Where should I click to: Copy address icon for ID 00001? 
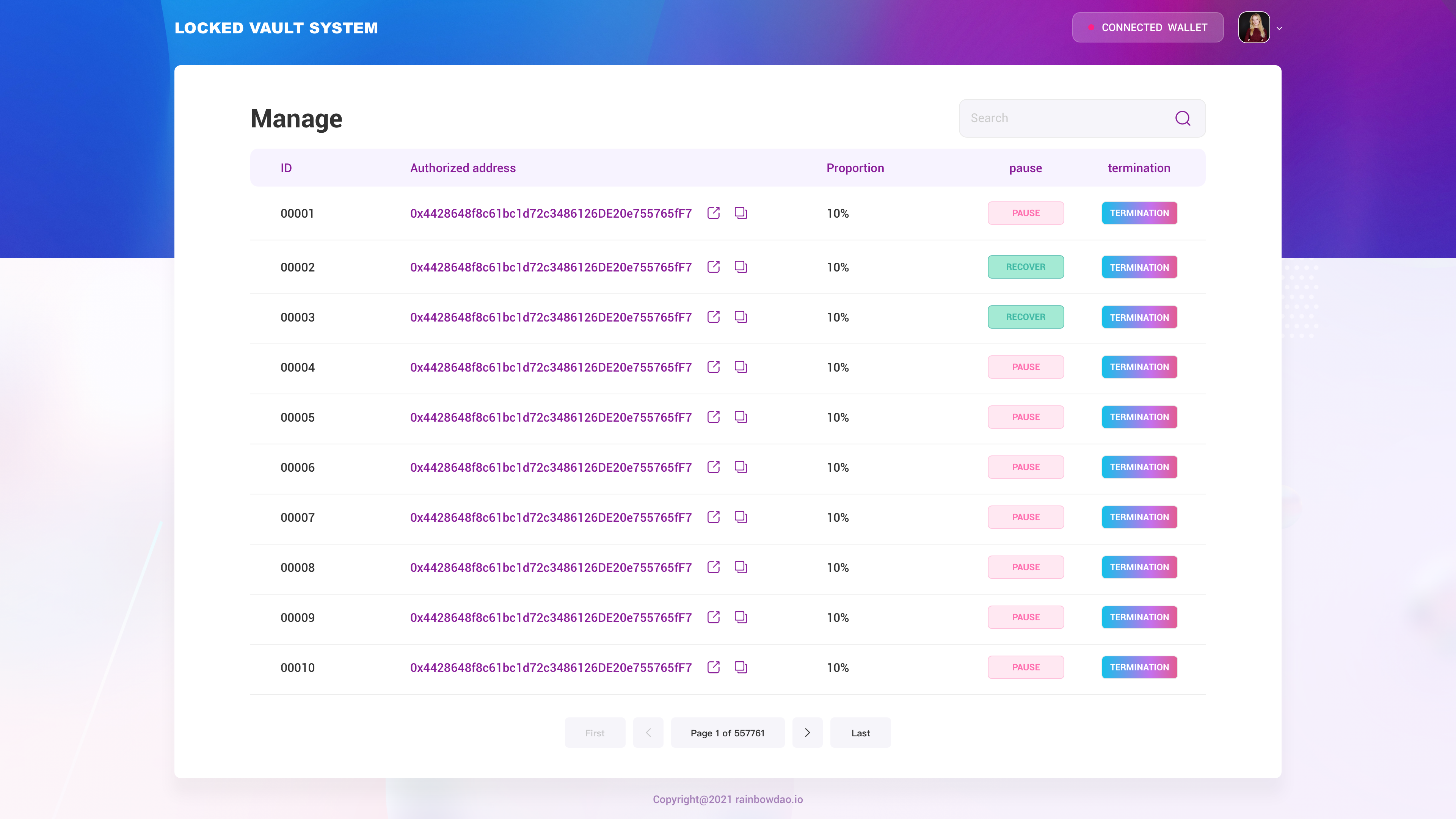coord(741,213)
